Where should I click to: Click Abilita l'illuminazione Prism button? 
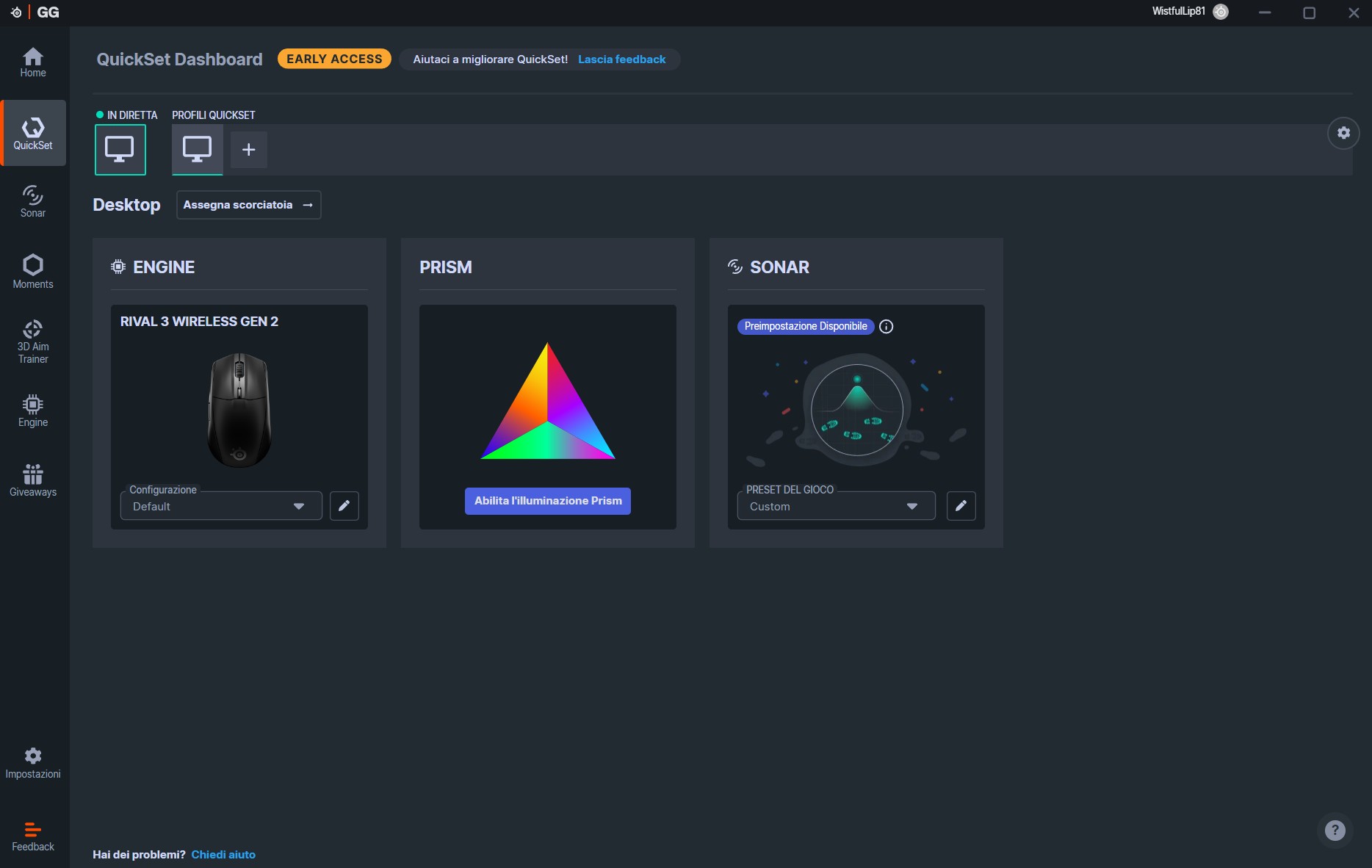(548, 501)
